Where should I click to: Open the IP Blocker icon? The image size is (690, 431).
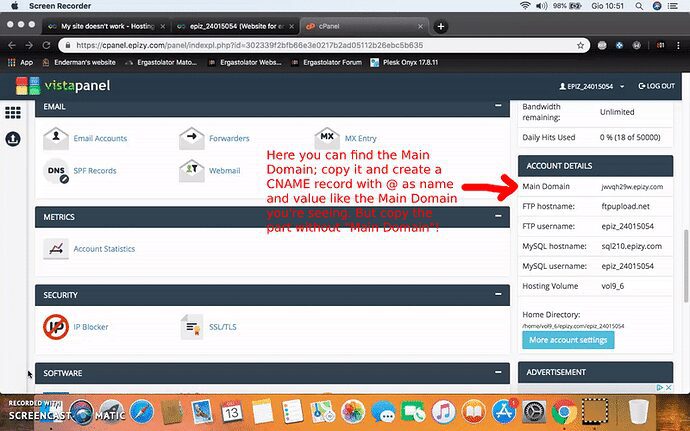pyautogui.click(x=56, y=327)
